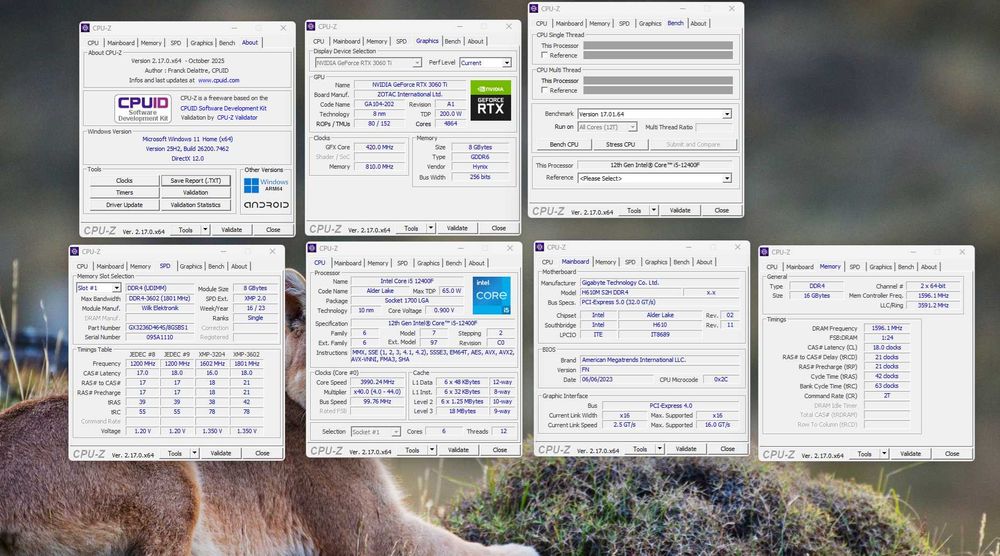Expand Tools arrow in the Memory window

[884, 454]
